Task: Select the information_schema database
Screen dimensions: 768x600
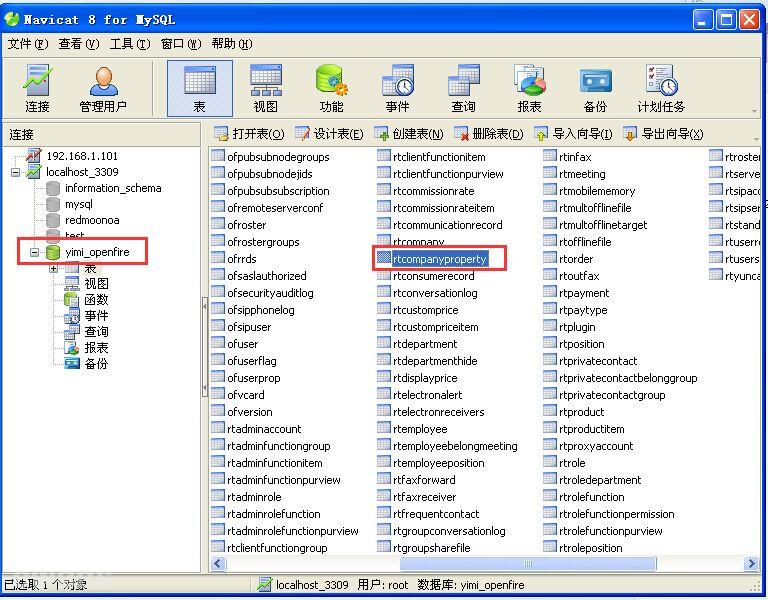Action: pyautogui.click(x=113, y=188)
